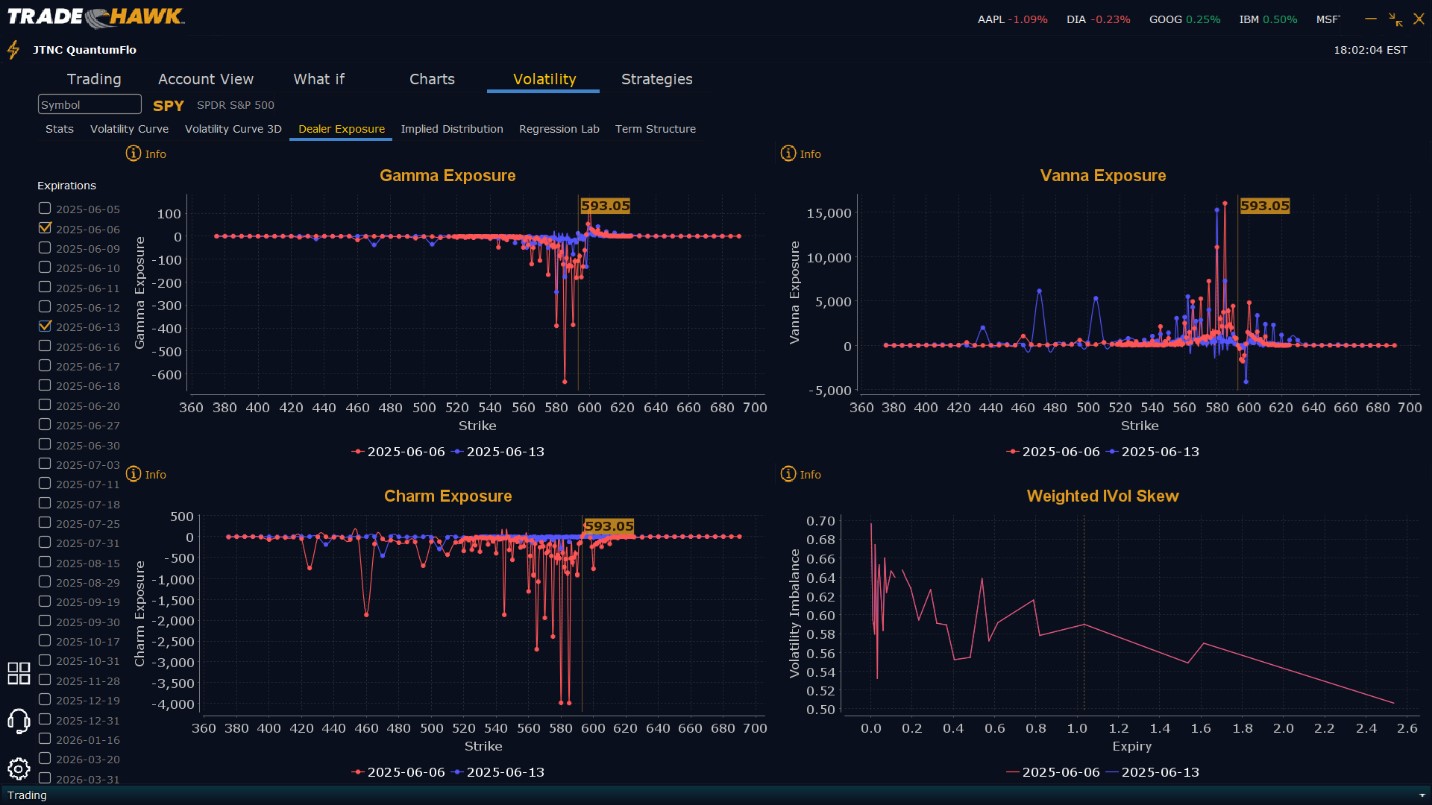This screenshot has height=805, width=1432.
Task: Switch to the Trading tab
Action: coord(94,79)
